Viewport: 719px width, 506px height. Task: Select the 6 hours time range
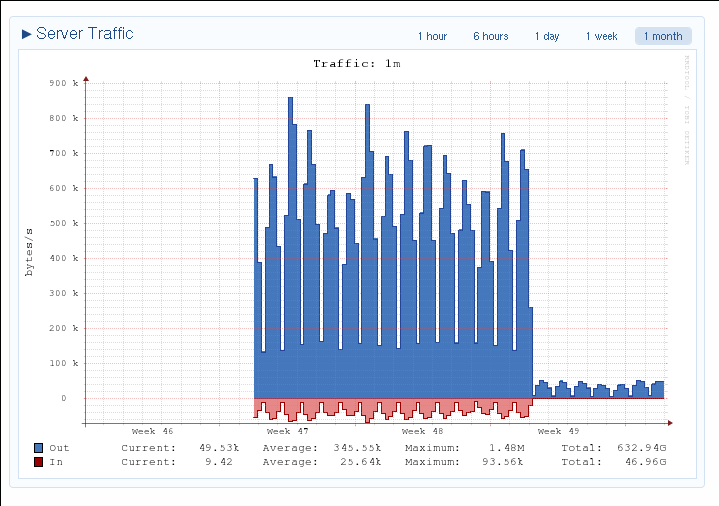point(490,37)
